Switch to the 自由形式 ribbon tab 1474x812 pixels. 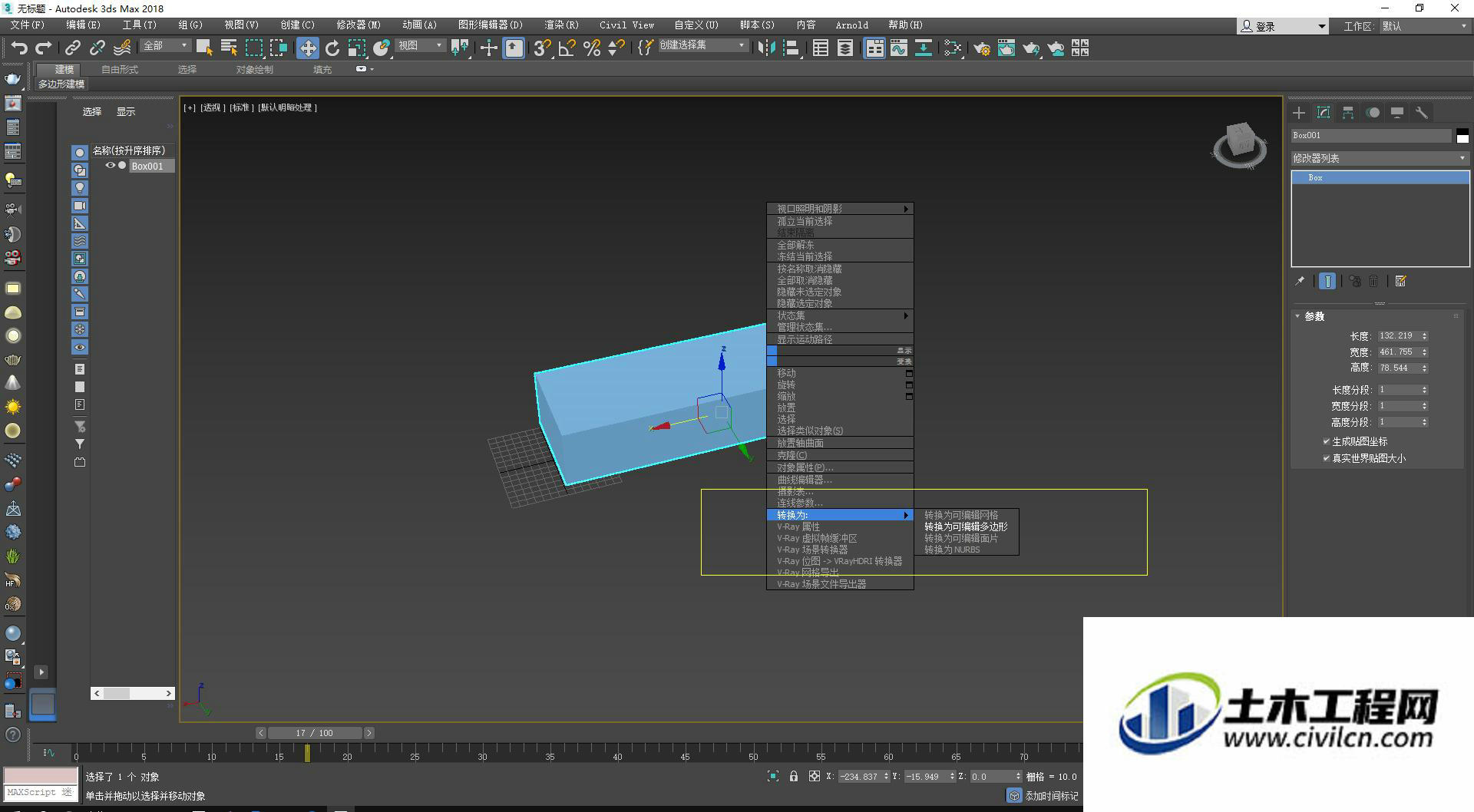(x=120, y=70)
